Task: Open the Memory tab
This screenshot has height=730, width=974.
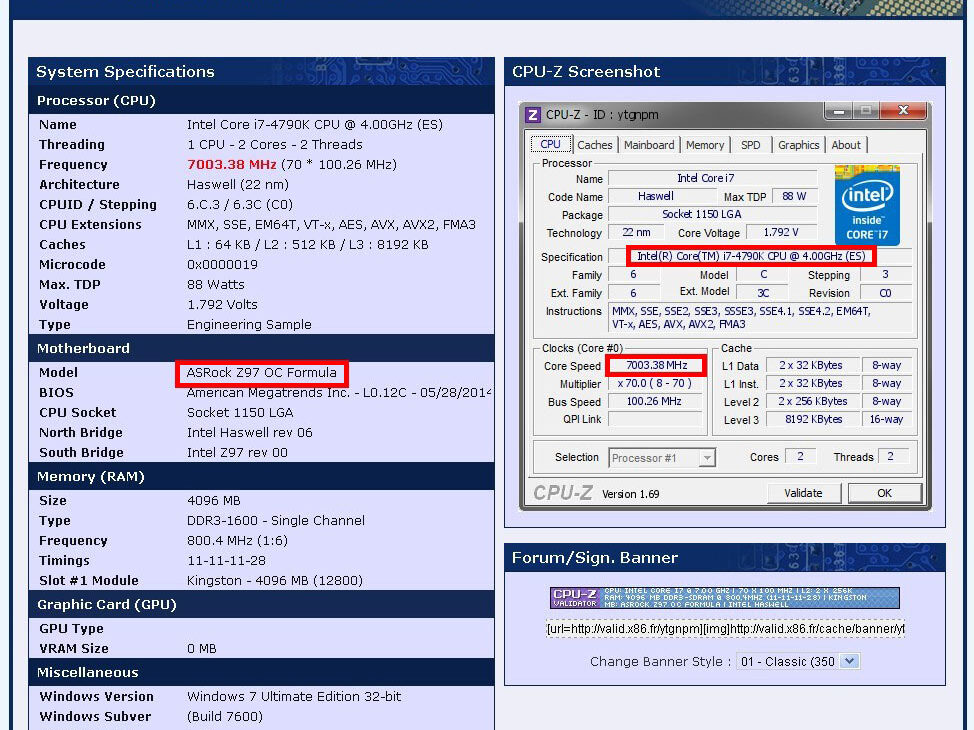Action: (x=705, y=144)
